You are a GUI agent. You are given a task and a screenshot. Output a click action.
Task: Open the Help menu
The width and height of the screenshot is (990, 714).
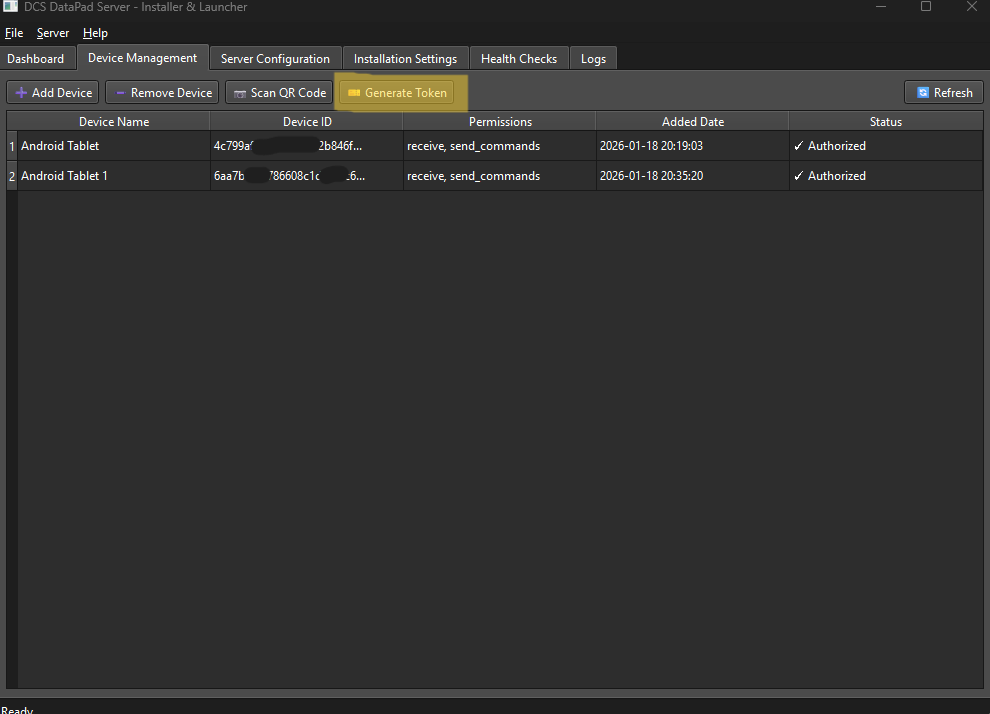[x=95, y=33]
